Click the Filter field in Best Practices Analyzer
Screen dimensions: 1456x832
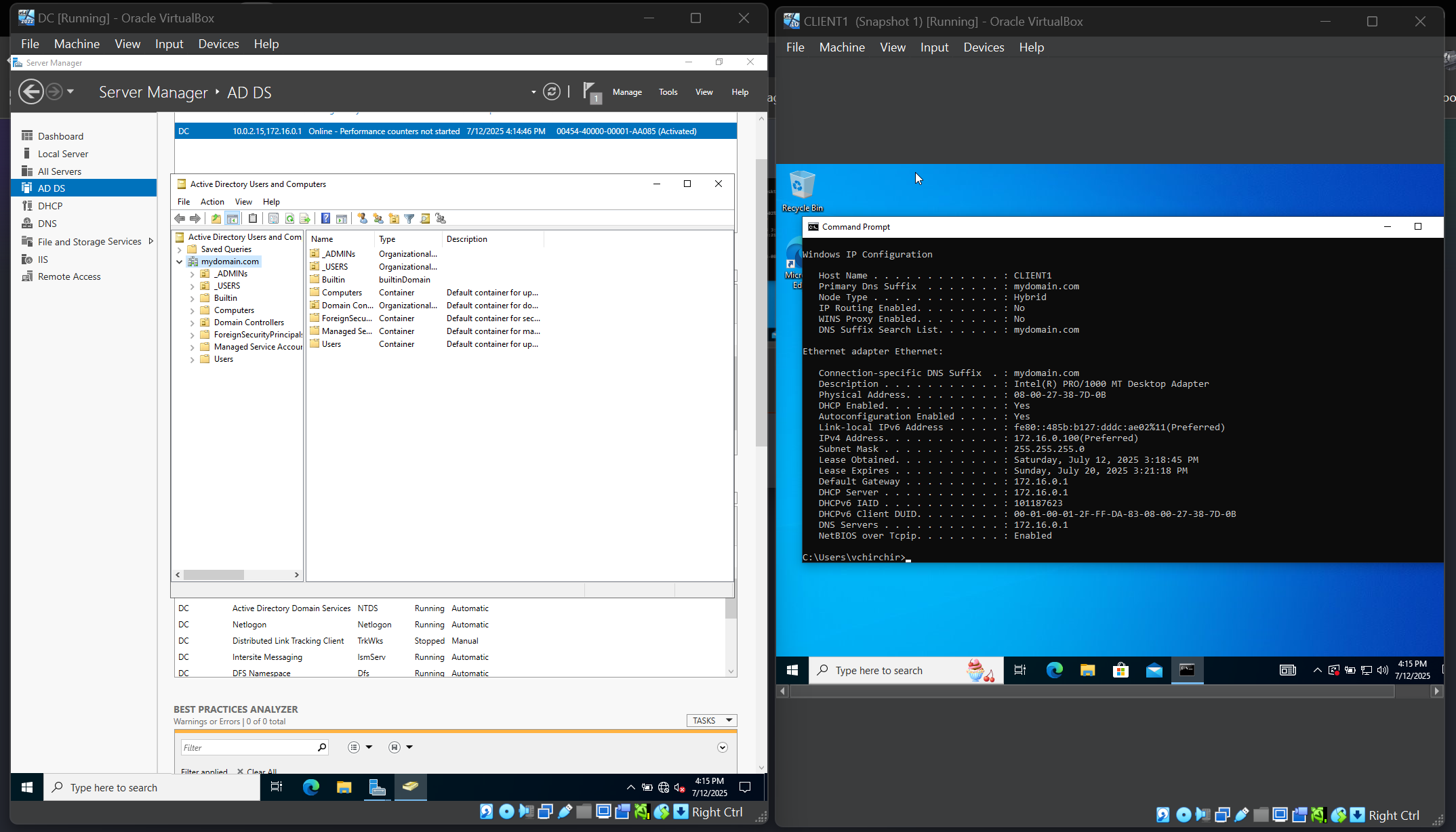254,747
